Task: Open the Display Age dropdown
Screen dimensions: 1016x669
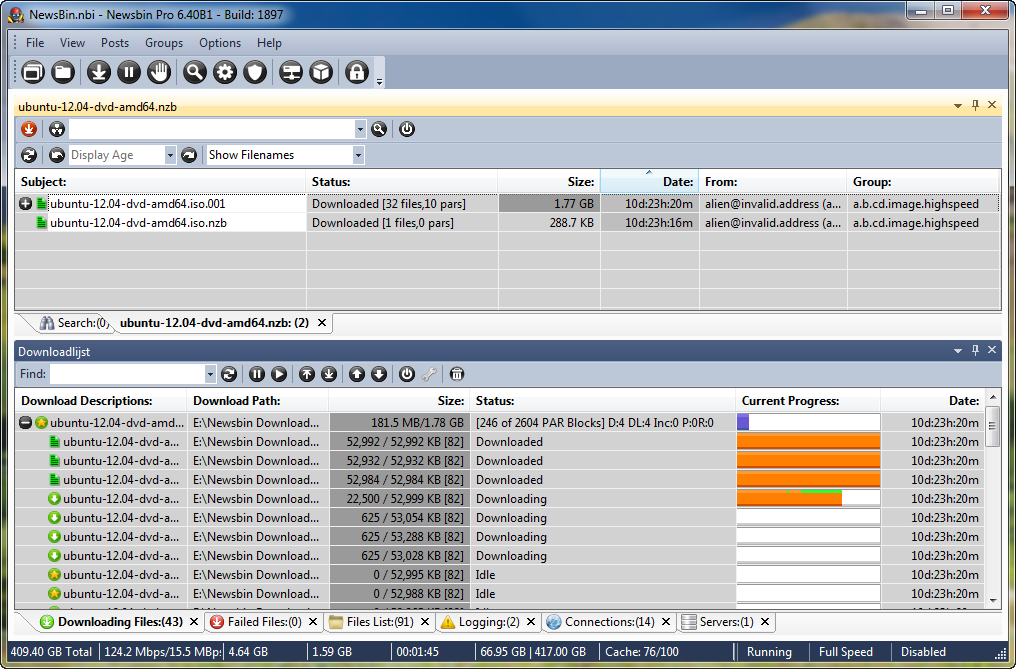Action: [170, 155]
